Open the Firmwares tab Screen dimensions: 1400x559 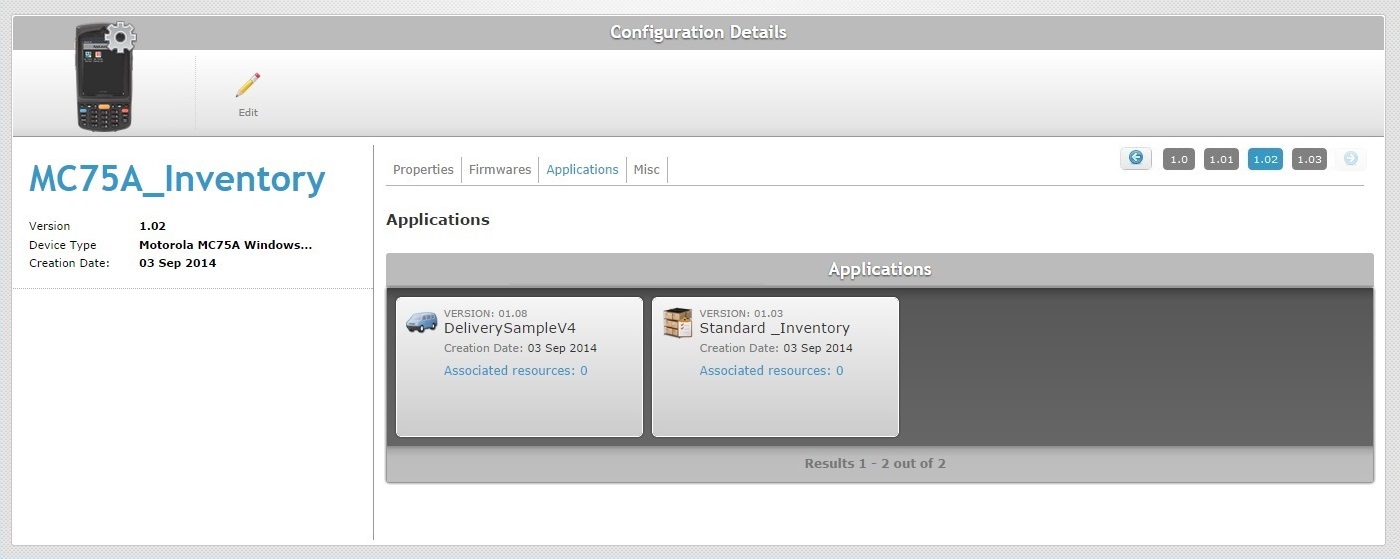500,170
